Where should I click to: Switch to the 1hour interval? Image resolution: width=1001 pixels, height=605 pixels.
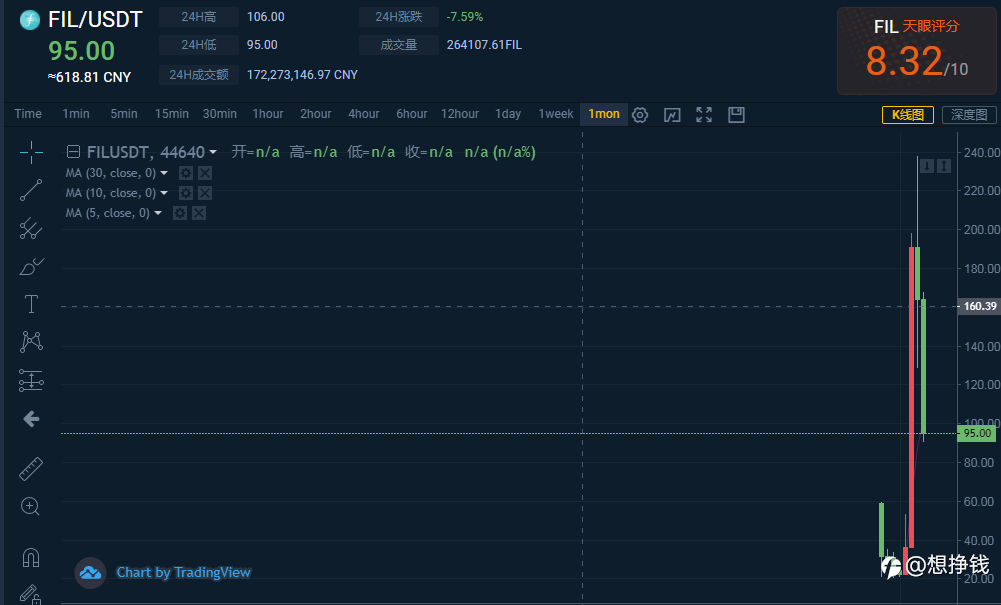point(268,114)
